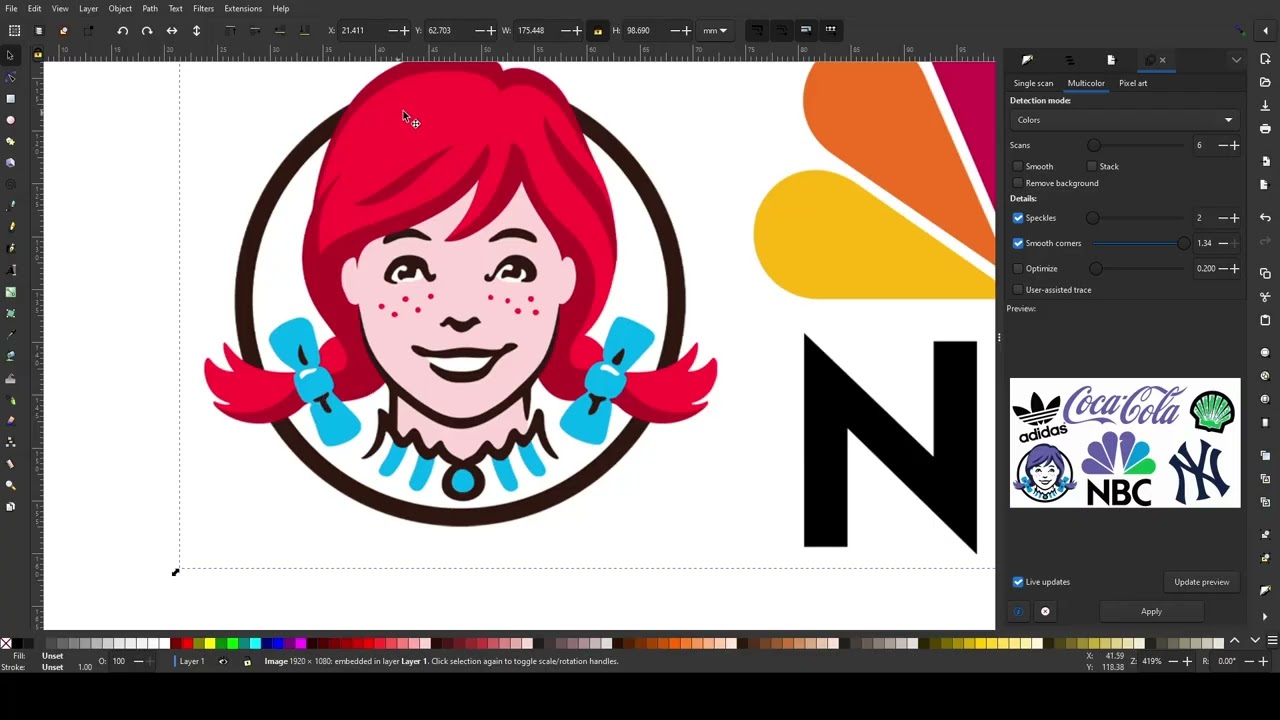Image resolution: width=1280 pixels, height=720 pixels.
Task: Select the Star polygon tool
Action: point(11,141)
